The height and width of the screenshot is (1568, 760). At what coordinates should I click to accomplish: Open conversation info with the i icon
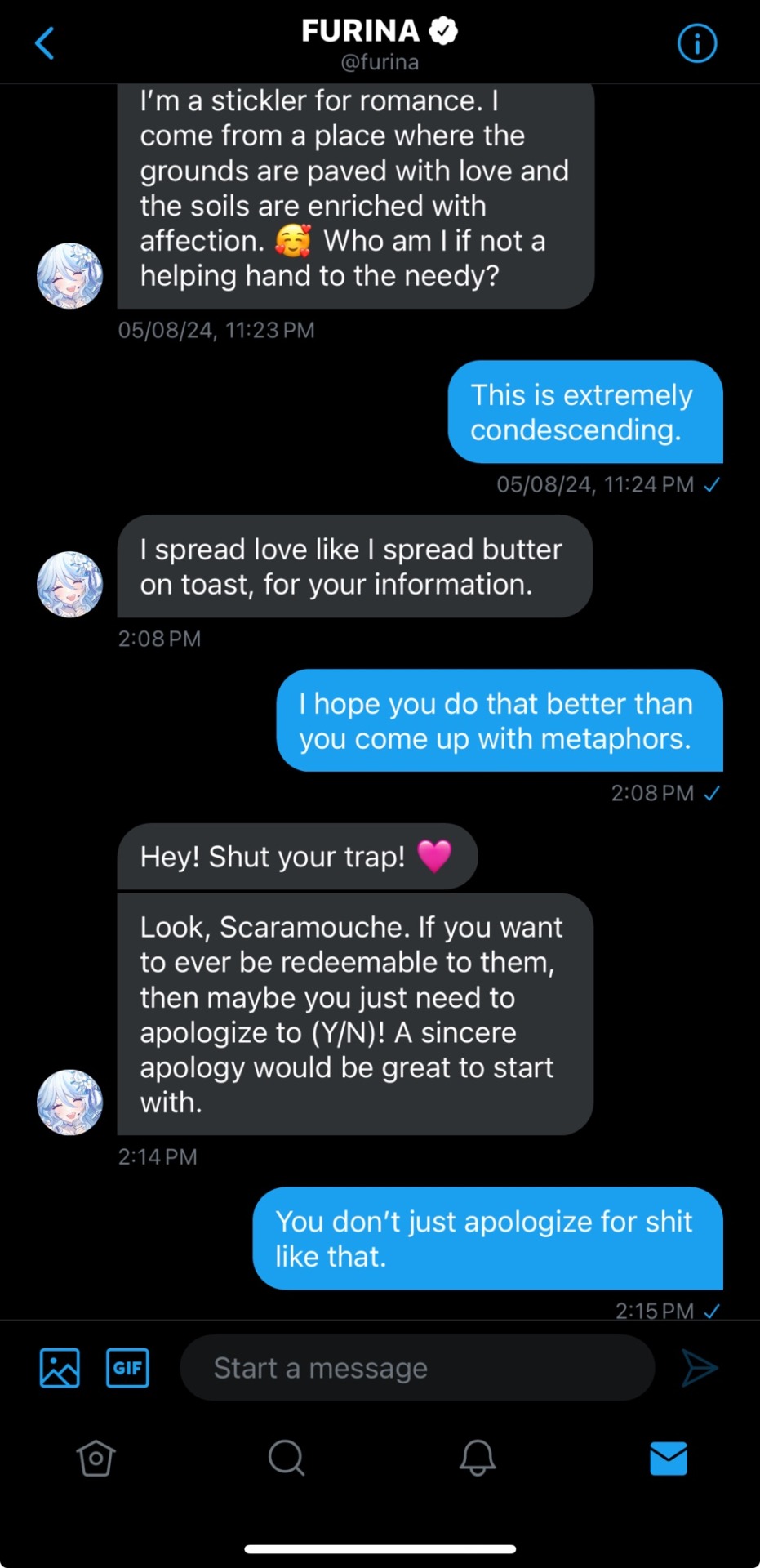[696, 43]
